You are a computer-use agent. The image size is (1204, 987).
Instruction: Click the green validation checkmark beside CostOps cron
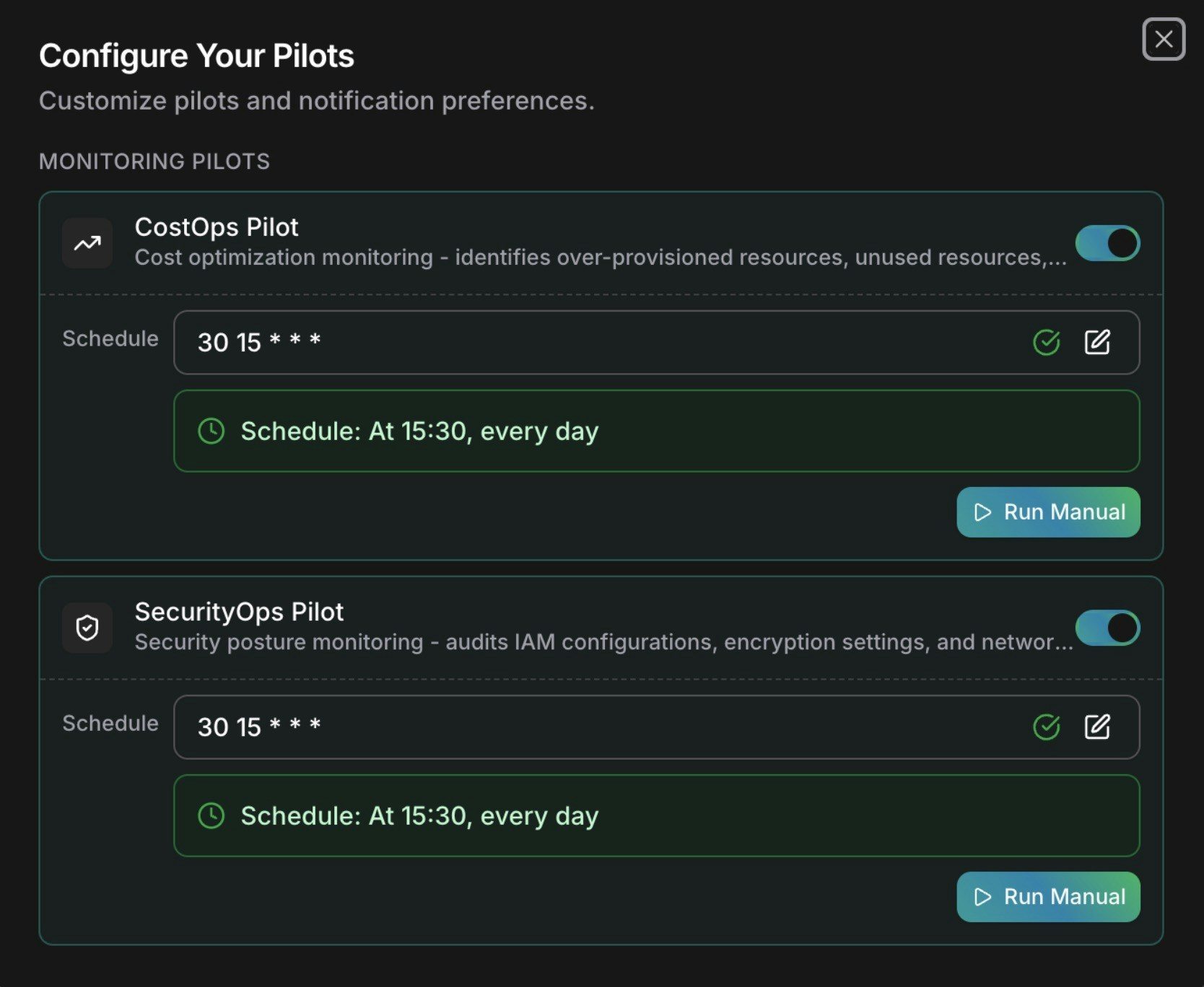point(1047,343)
